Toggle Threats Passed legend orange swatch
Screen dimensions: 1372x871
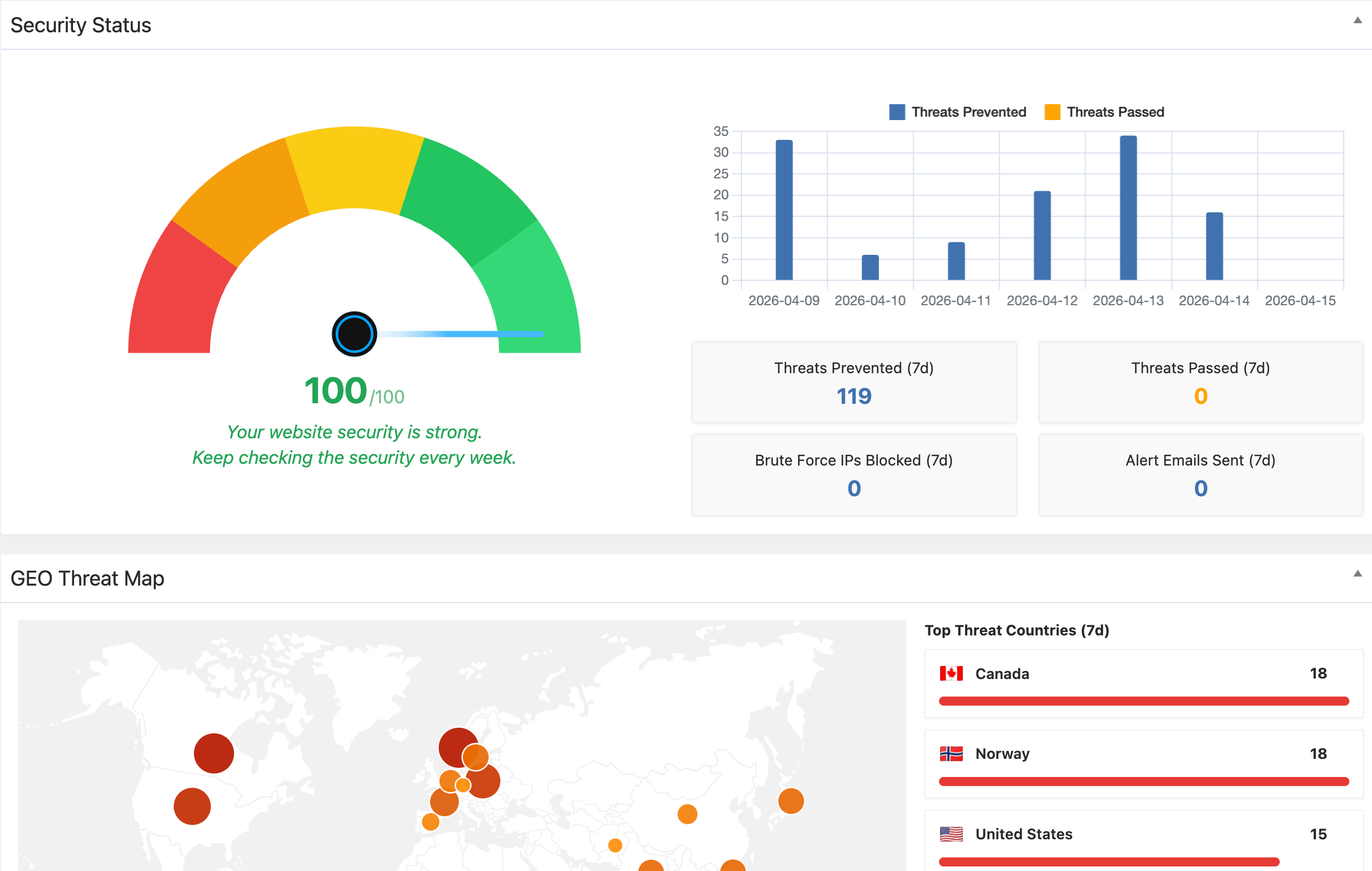(x=1052, y=112)
